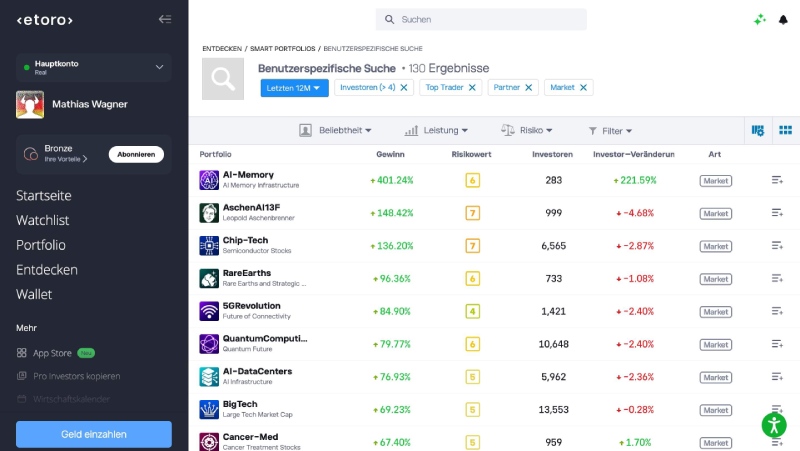Click the 5GRevolution wifi icon

point(209,311)
